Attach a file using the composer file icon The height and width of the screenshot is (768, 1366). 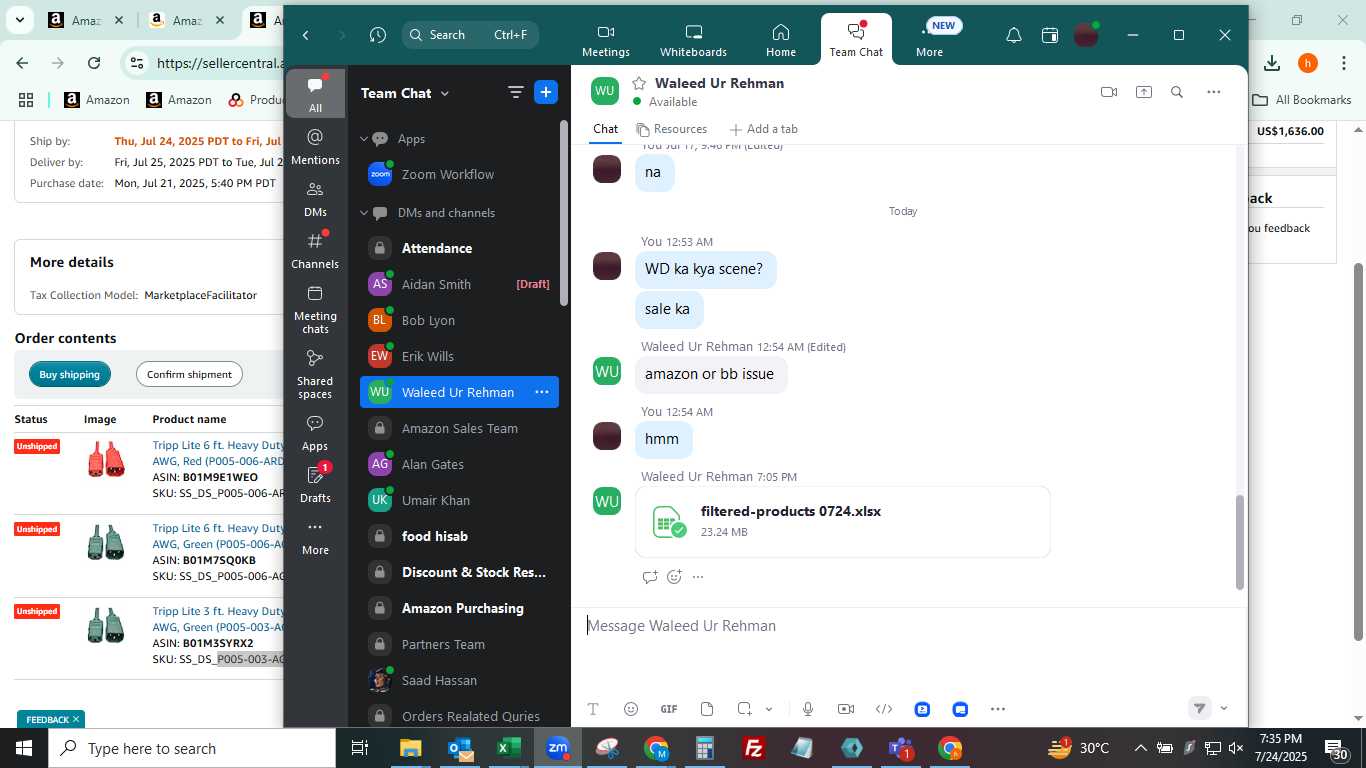(707, 709)
